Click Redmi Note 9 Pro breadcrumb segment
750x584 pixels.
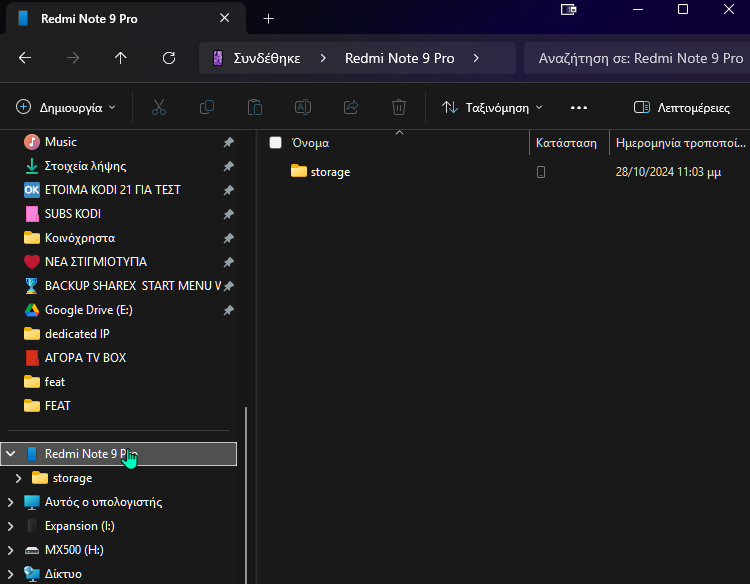pos(399,58)
